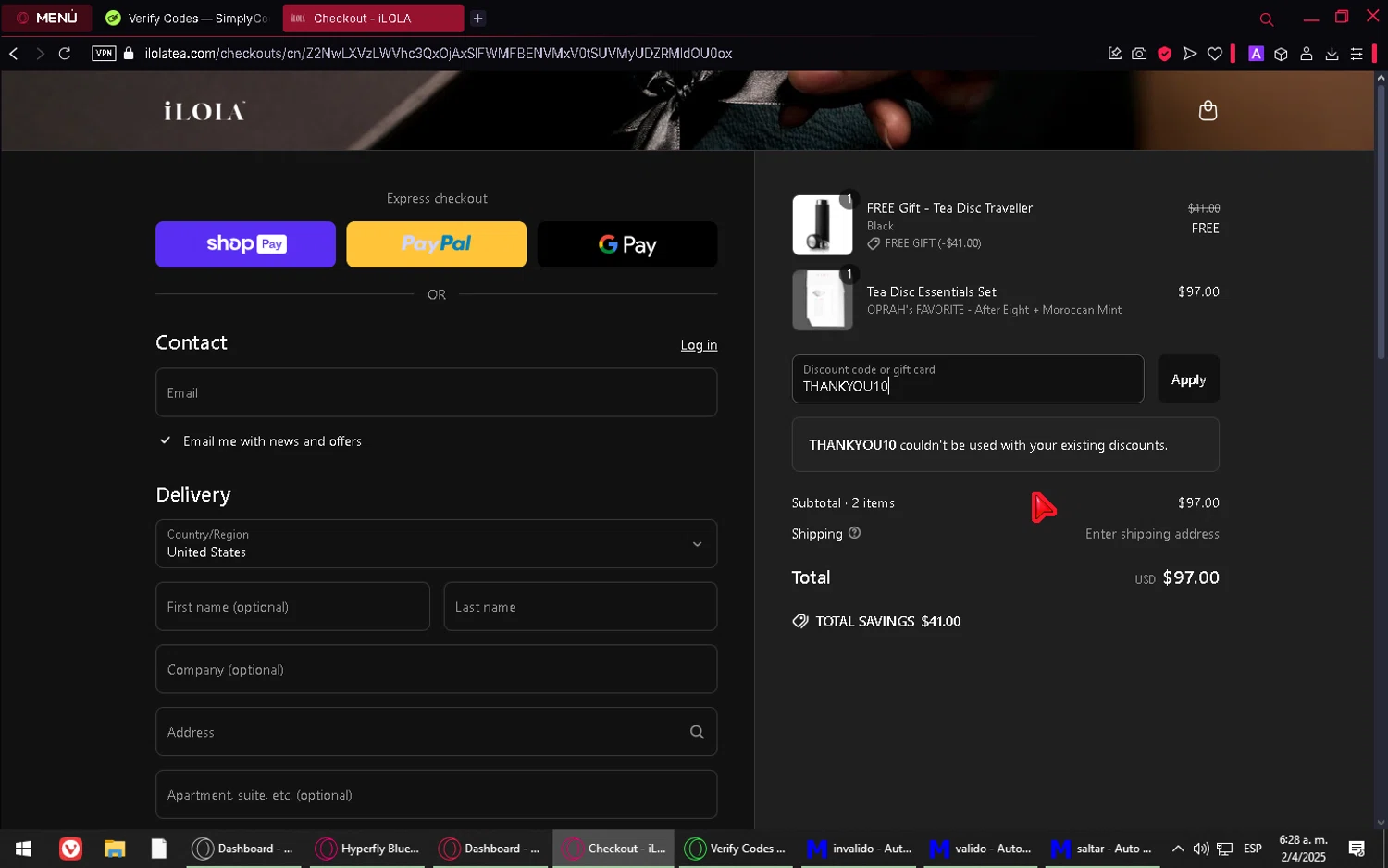Viewport: 1388px width, 868px height.
Task: Expand the Country/Region dropdown
Action: [x=436, y=543]
